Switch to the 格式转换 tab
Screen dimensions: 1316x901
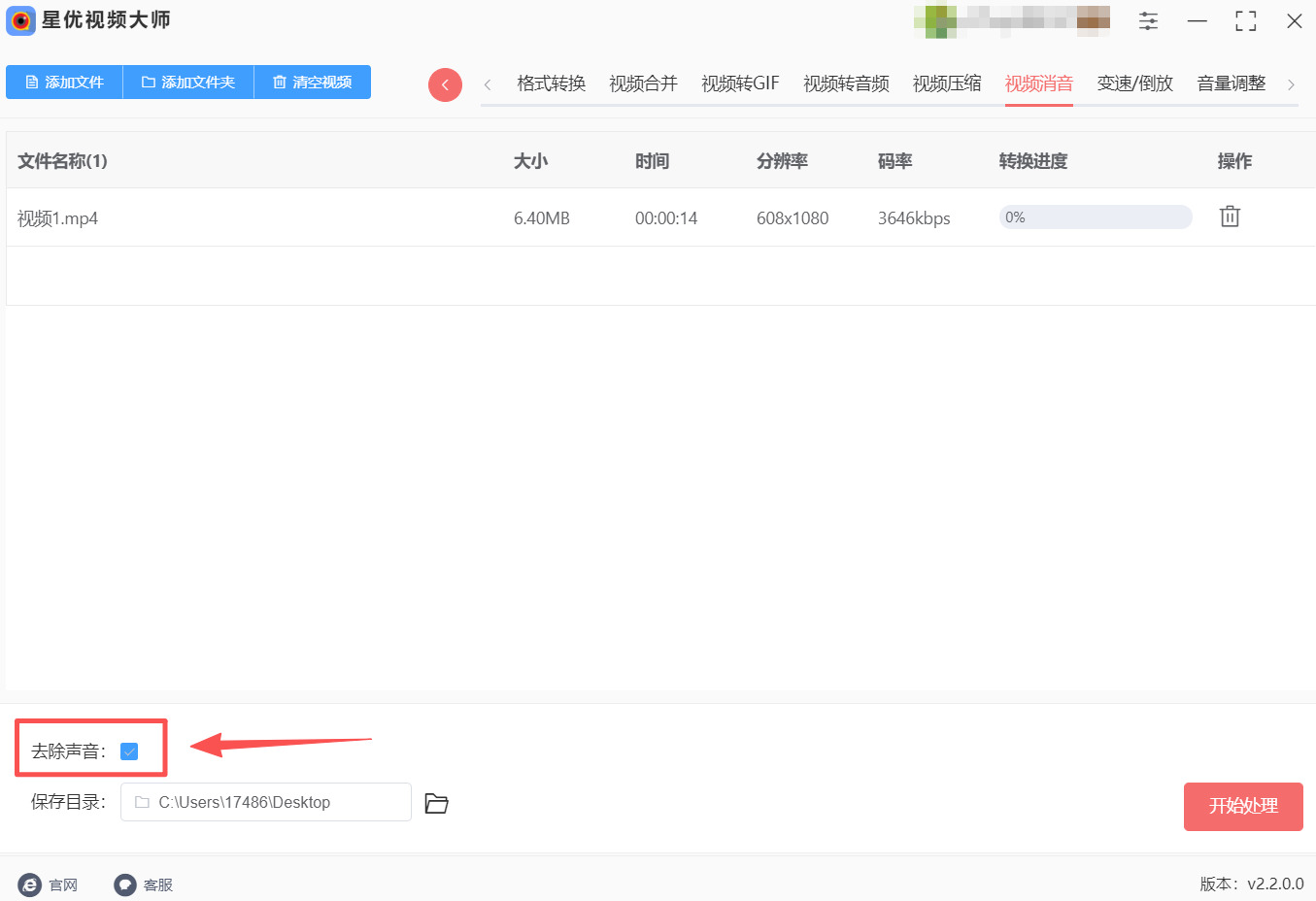coord(551,83)
